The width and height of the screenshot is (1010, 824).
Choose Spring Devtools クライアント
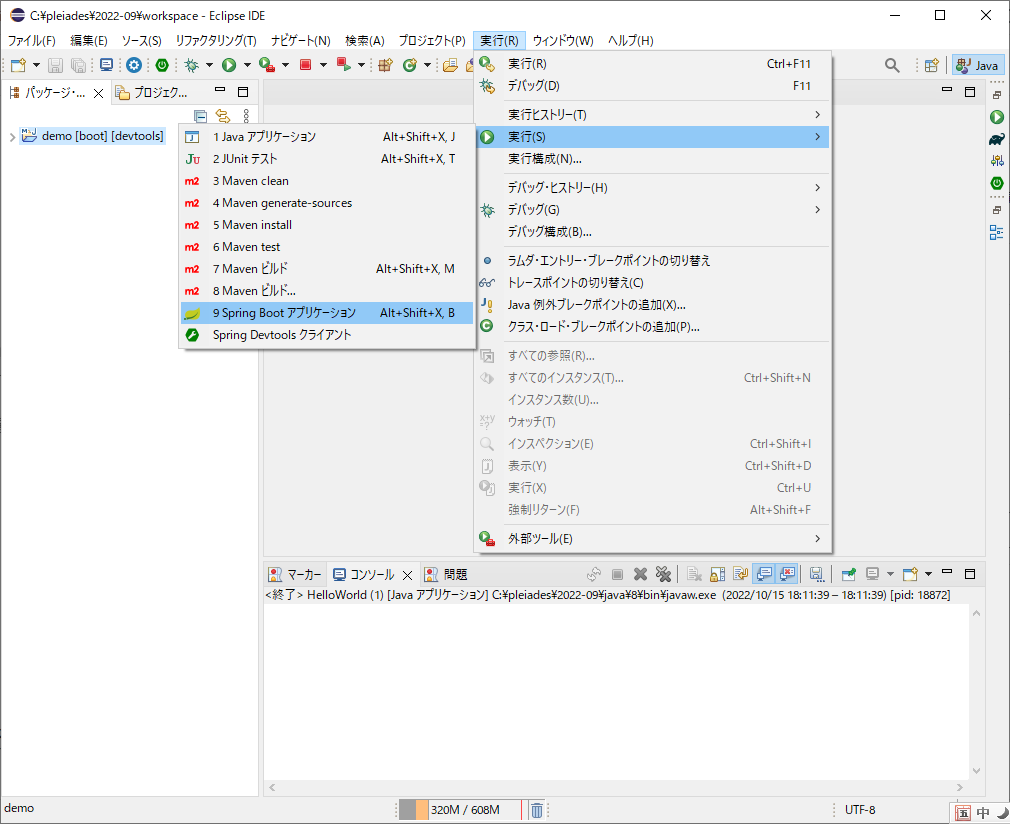(327, 334)
